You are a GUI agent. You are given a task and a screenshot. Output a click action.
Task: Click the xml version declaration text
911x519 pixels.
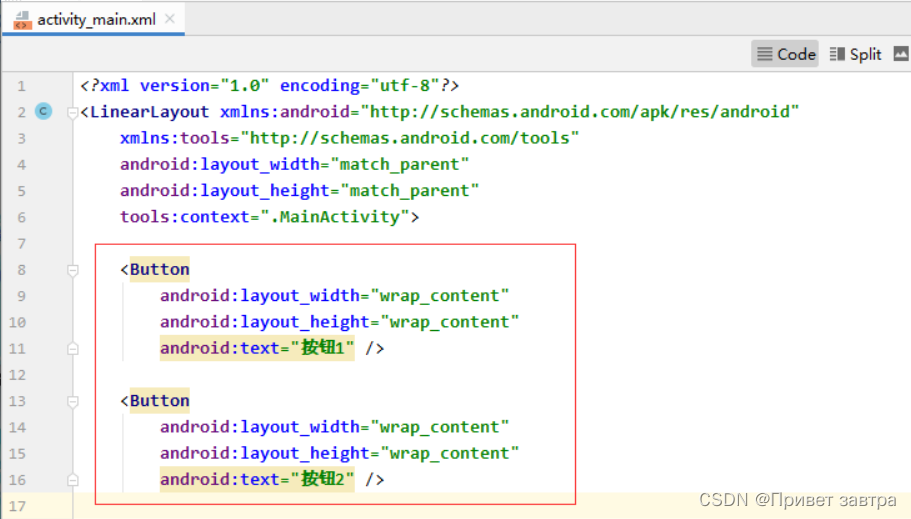pyautogui.click(x=270, y=86)
